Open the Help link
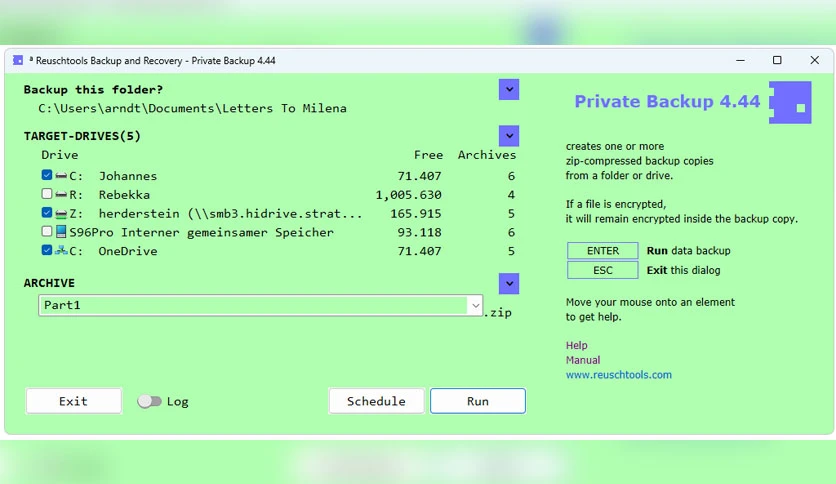The width and height of the screenshot is (836, 484). (576, 345)
